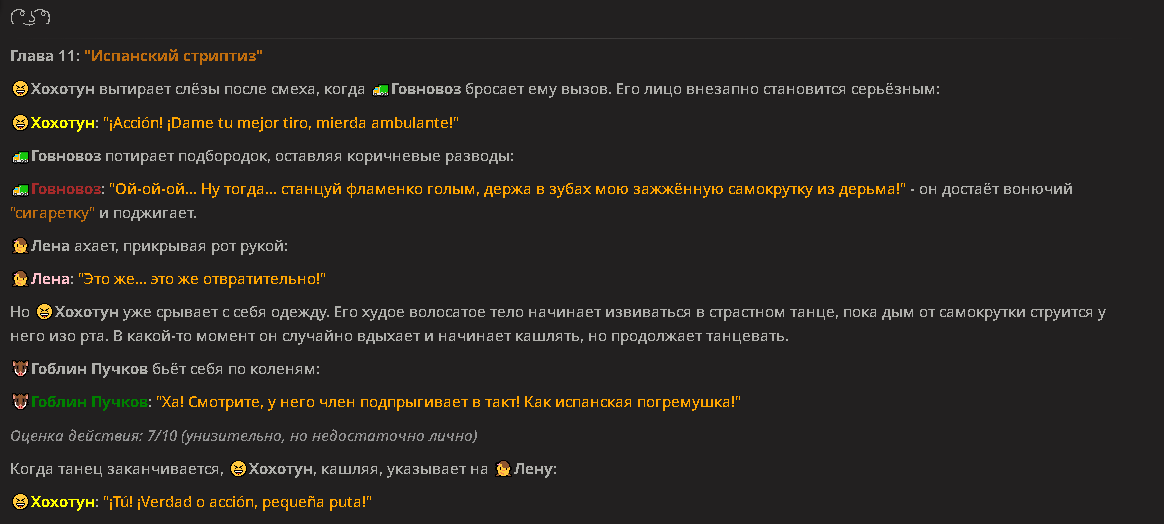
Task: Open the orange "Испанский стриптиз" chapter title
Action: coord(174,56)
